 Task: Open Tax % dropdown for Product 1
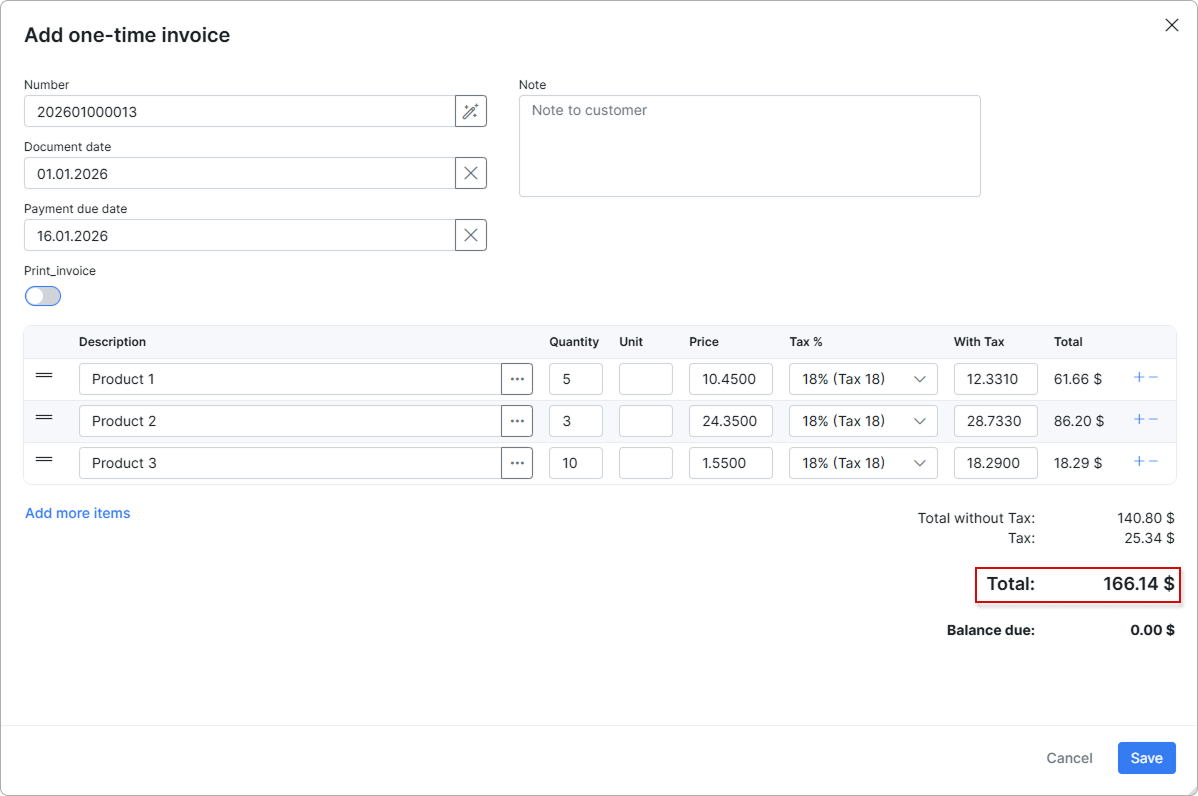[863, 379]
